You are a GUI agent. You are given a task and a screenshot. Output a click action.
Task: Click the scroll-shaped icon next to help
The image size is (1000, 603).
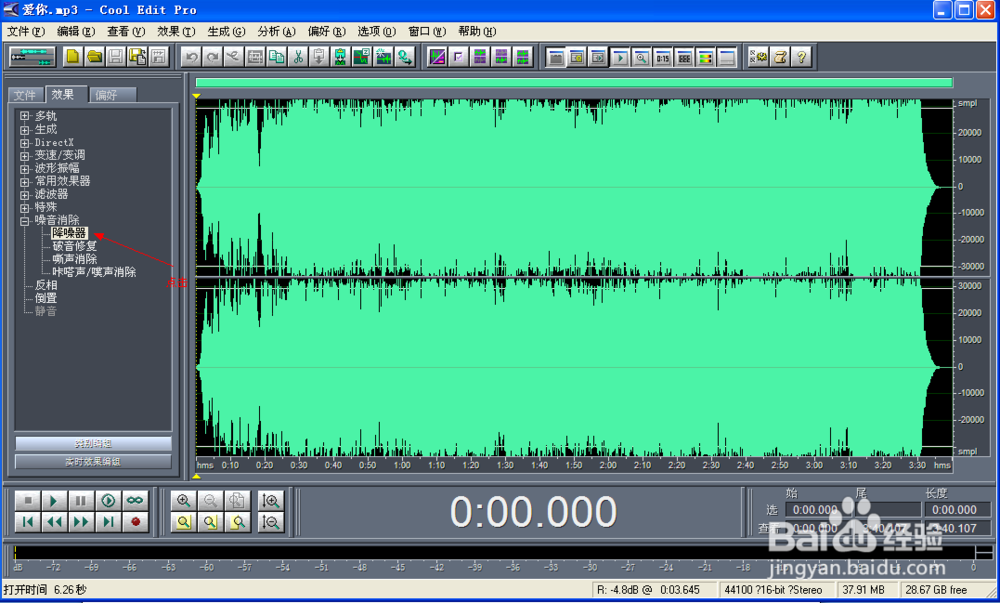pyautogui.click(x=780, y=57)
